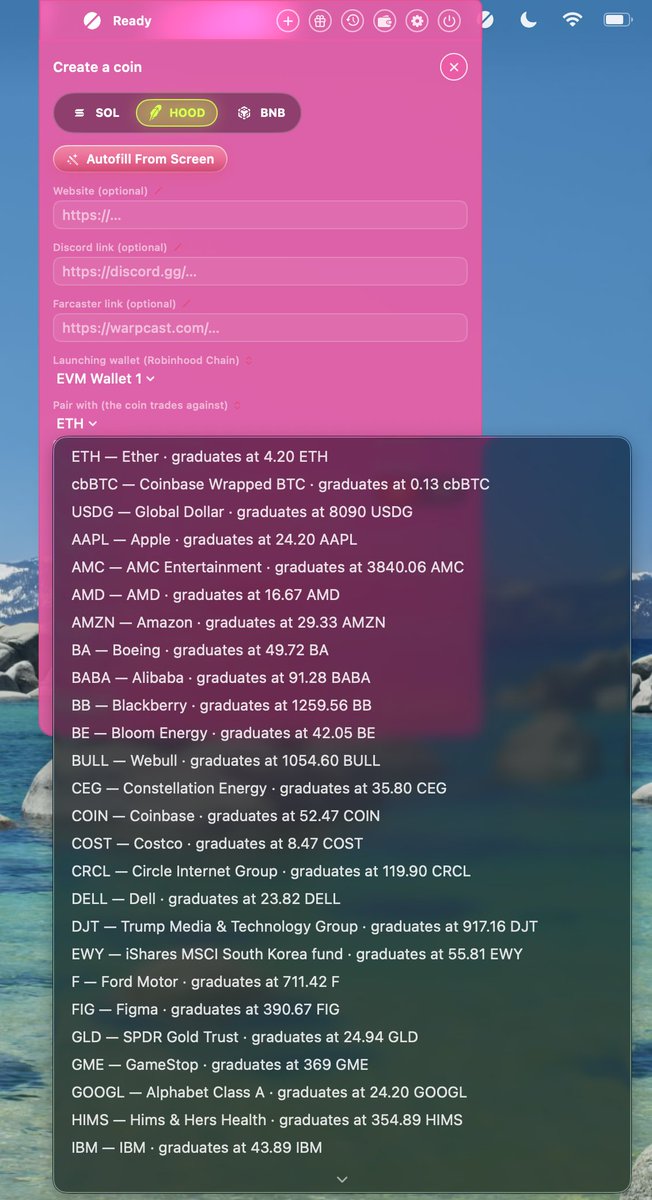The height and width of the screenshot is (1200, 652).
Task: Click the Ready status text
Action: (132, 21)
